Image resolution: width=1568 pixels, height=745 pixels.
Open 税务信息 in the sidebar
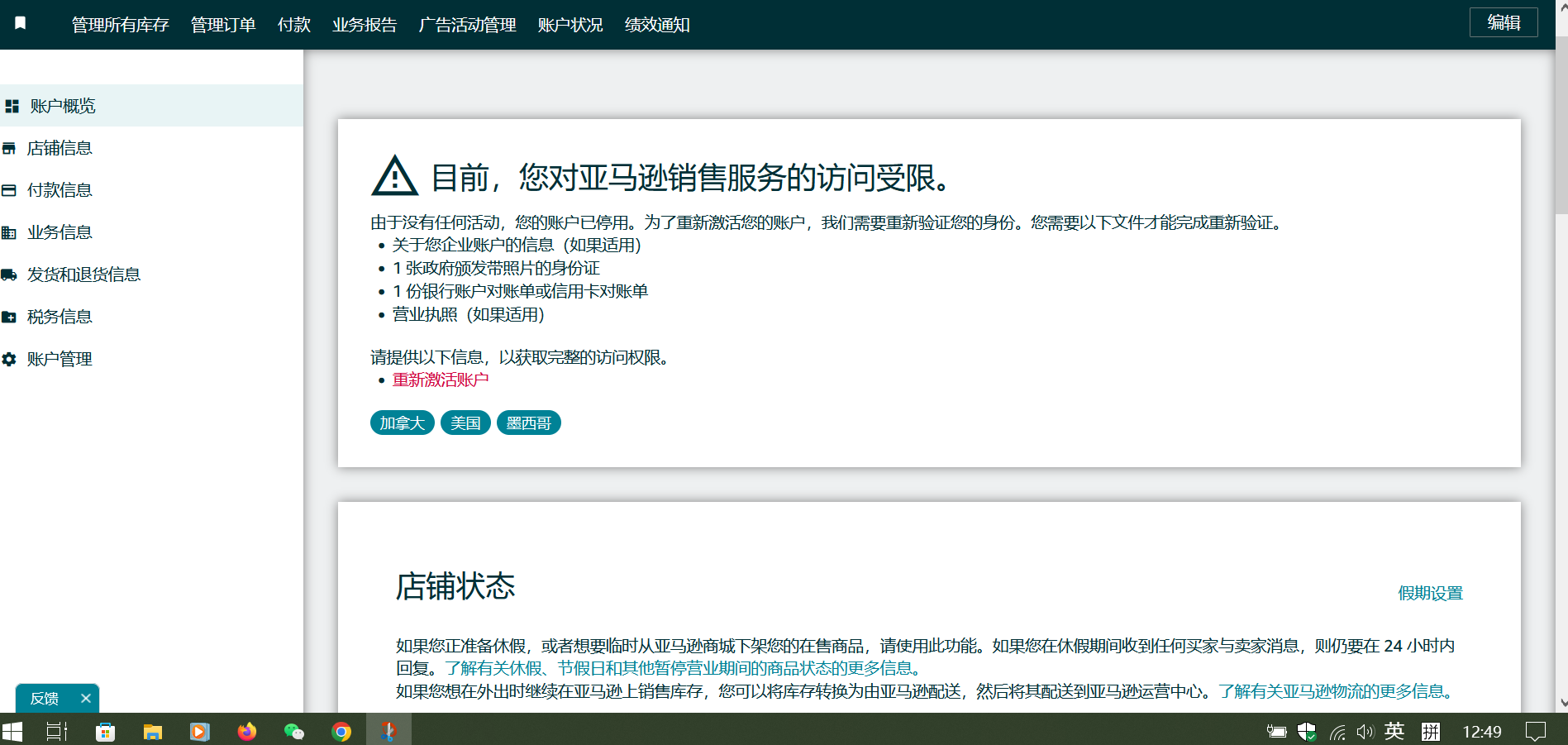tap(60, 317)
